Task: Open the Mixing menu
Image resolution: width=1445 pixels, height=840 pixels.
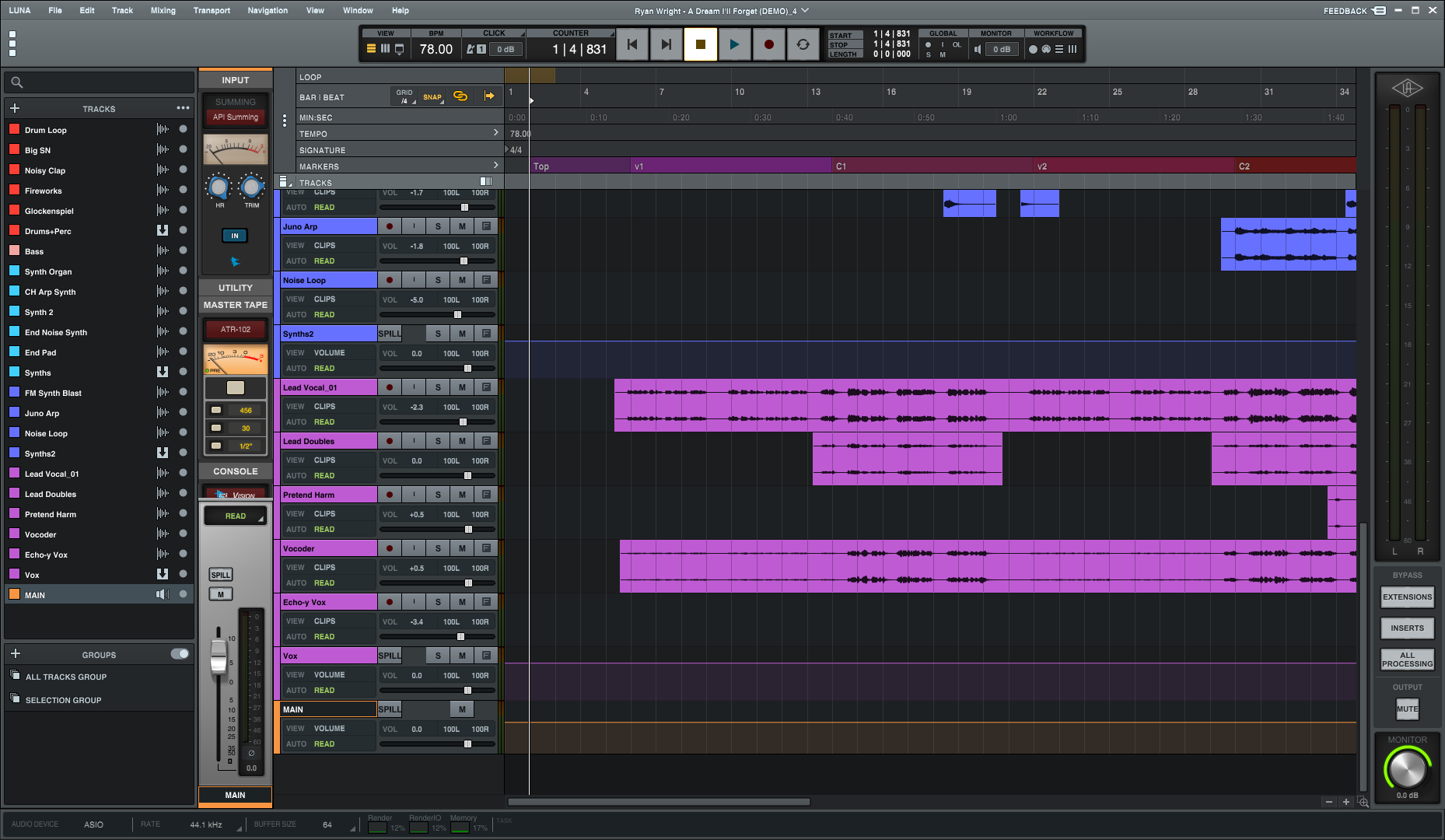Action: [163, 11]
